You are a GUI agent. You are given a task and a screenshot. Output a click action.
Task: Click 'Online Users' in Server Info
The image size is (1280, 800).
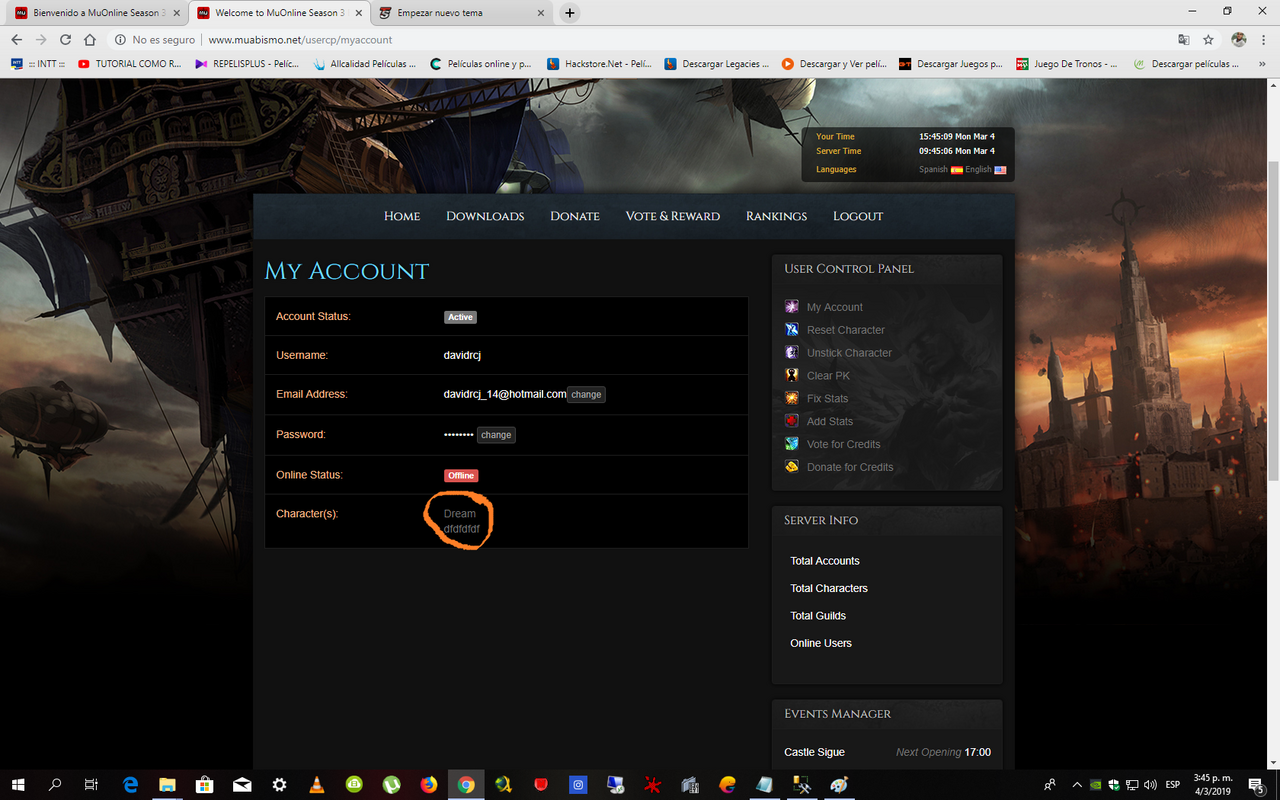pyautogui.click(x=821, y=643)
